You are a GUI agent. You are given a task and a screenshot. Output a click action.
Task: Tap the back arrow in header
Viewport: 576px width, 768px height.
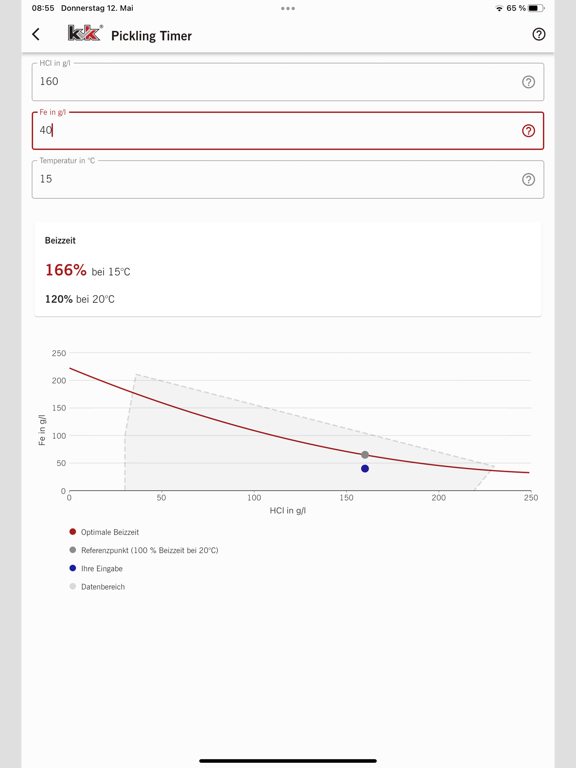[x=36, y=34]
